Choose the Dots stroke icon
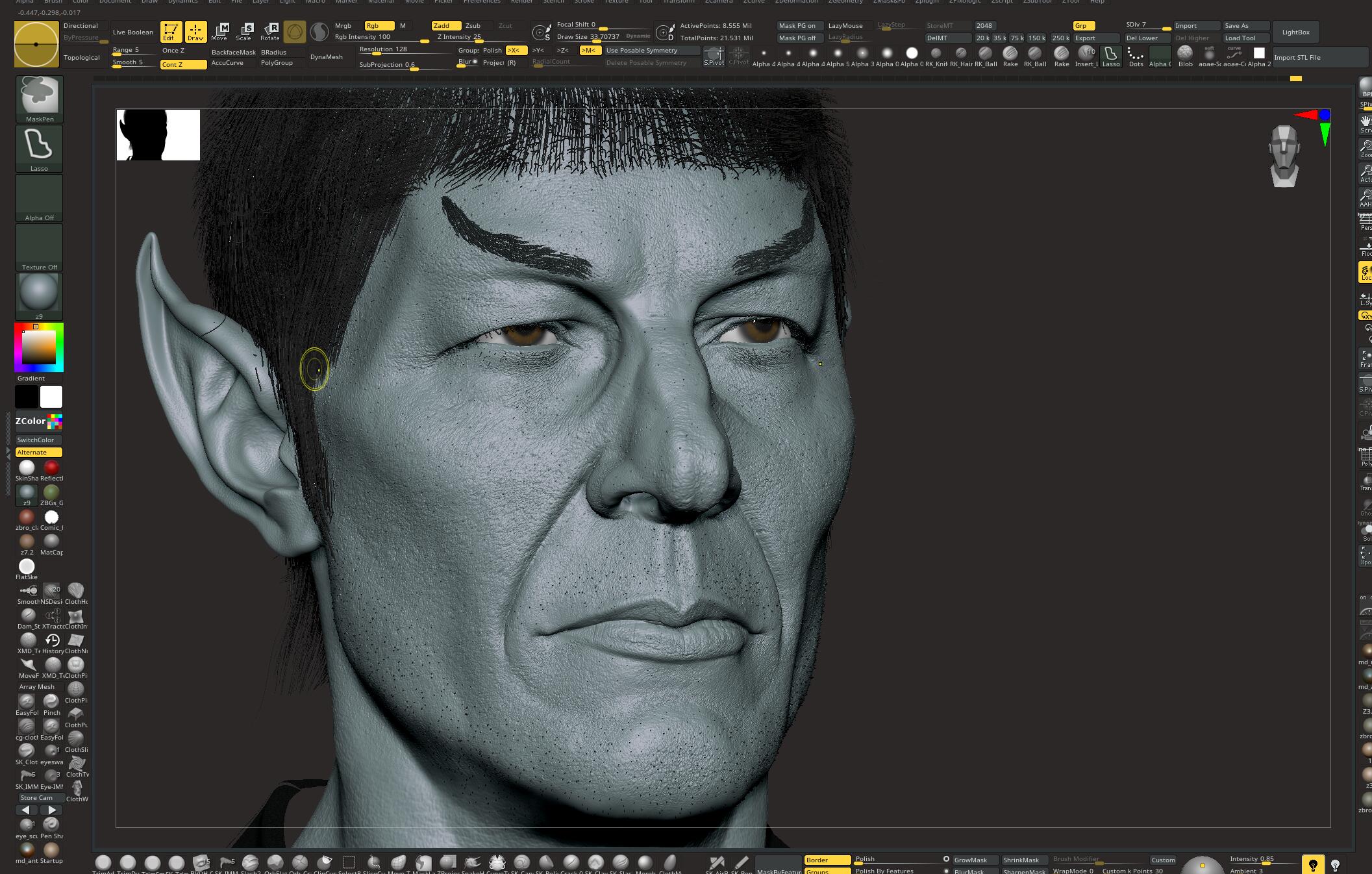The height and width of the screenshot is (874, 1372). pos(1136,56)
